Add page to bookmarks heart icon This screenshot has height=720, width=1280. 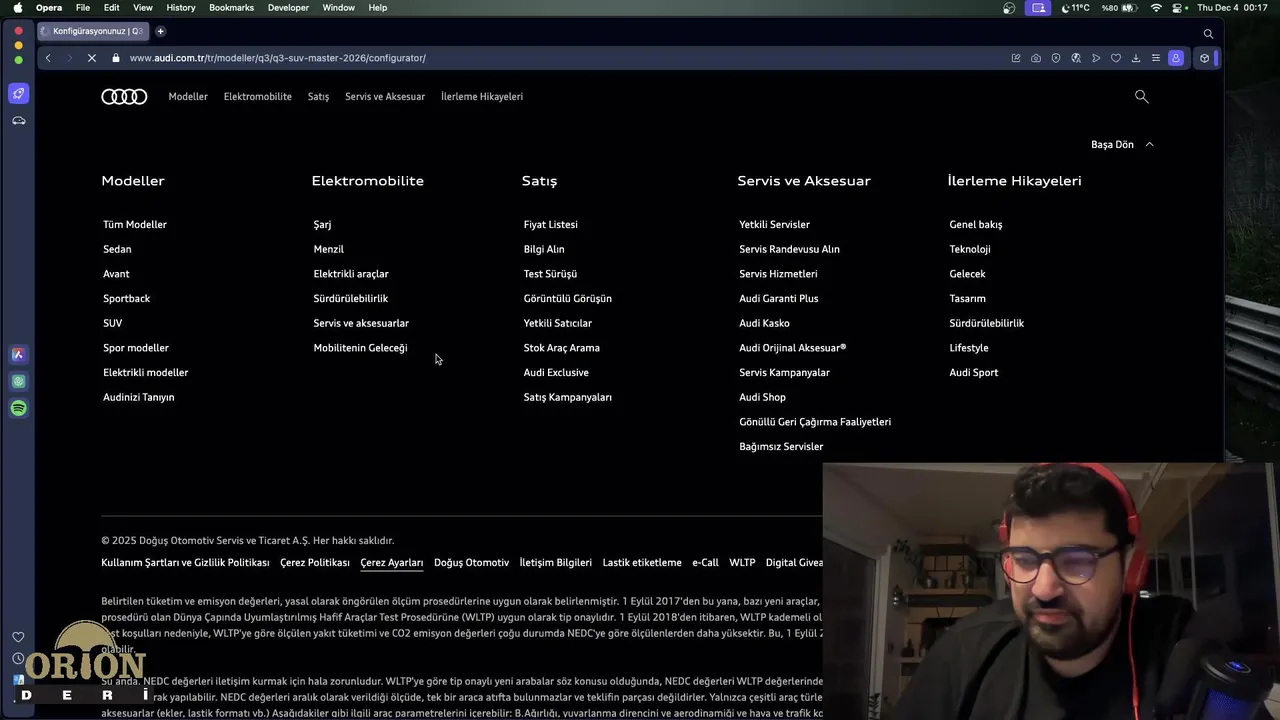point(1116,58)
